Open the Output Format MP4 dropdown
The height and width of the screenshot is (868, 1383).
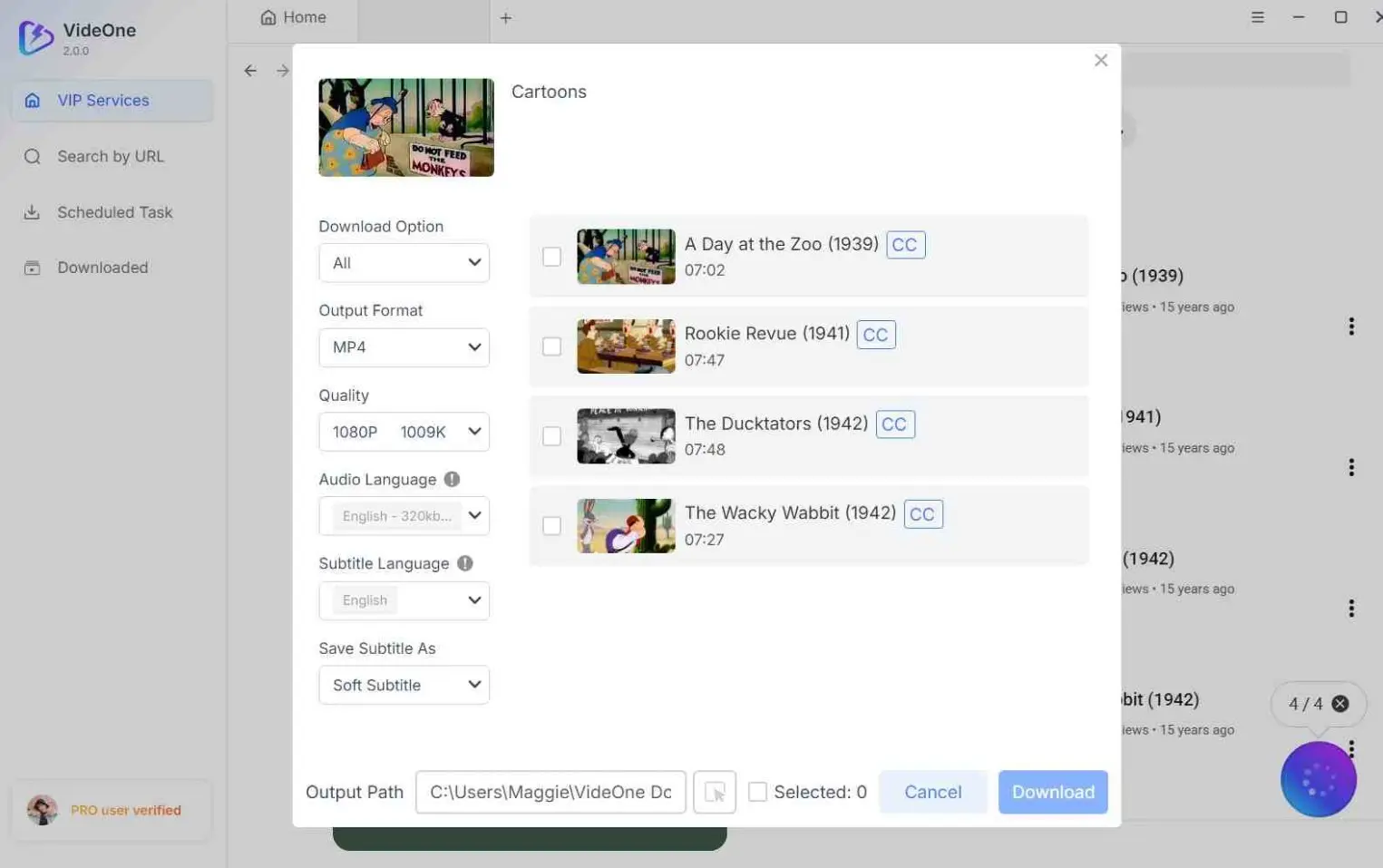404,347
